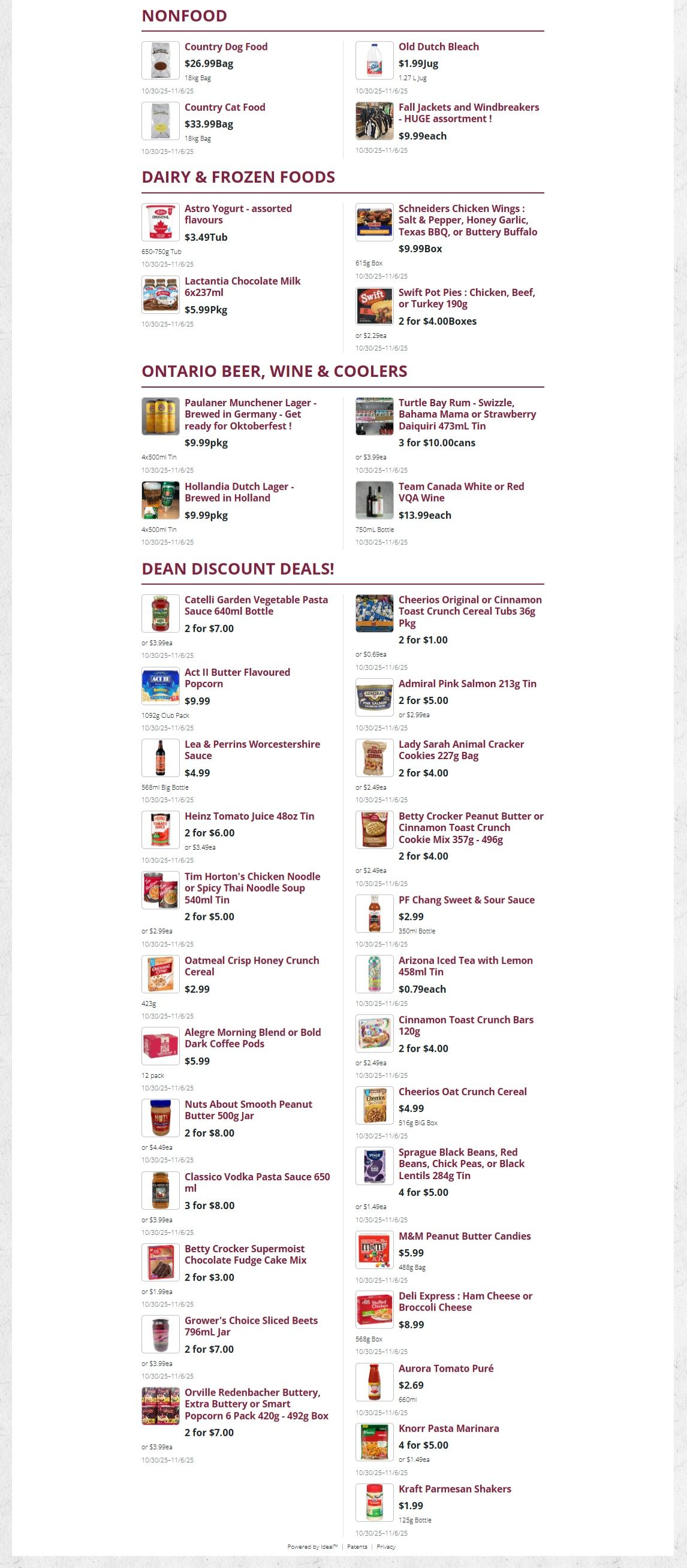Open the Old Dutch Bleach thumbnail

pos(374,61)
